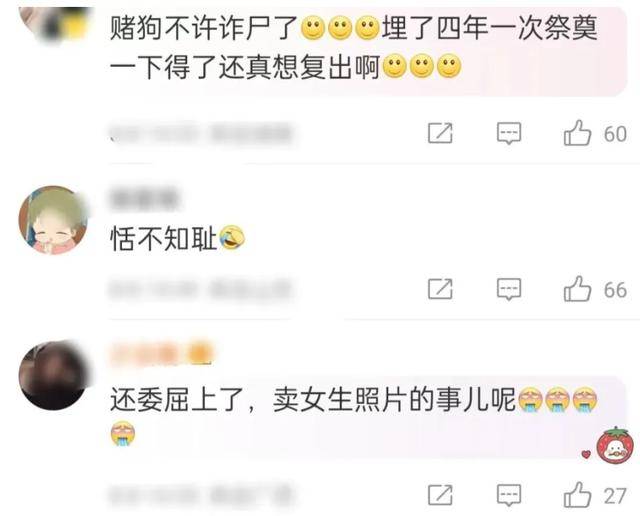Tap the strawberry sticker badge
Screen dimensions: 640x516
click(x=616, y=445)
